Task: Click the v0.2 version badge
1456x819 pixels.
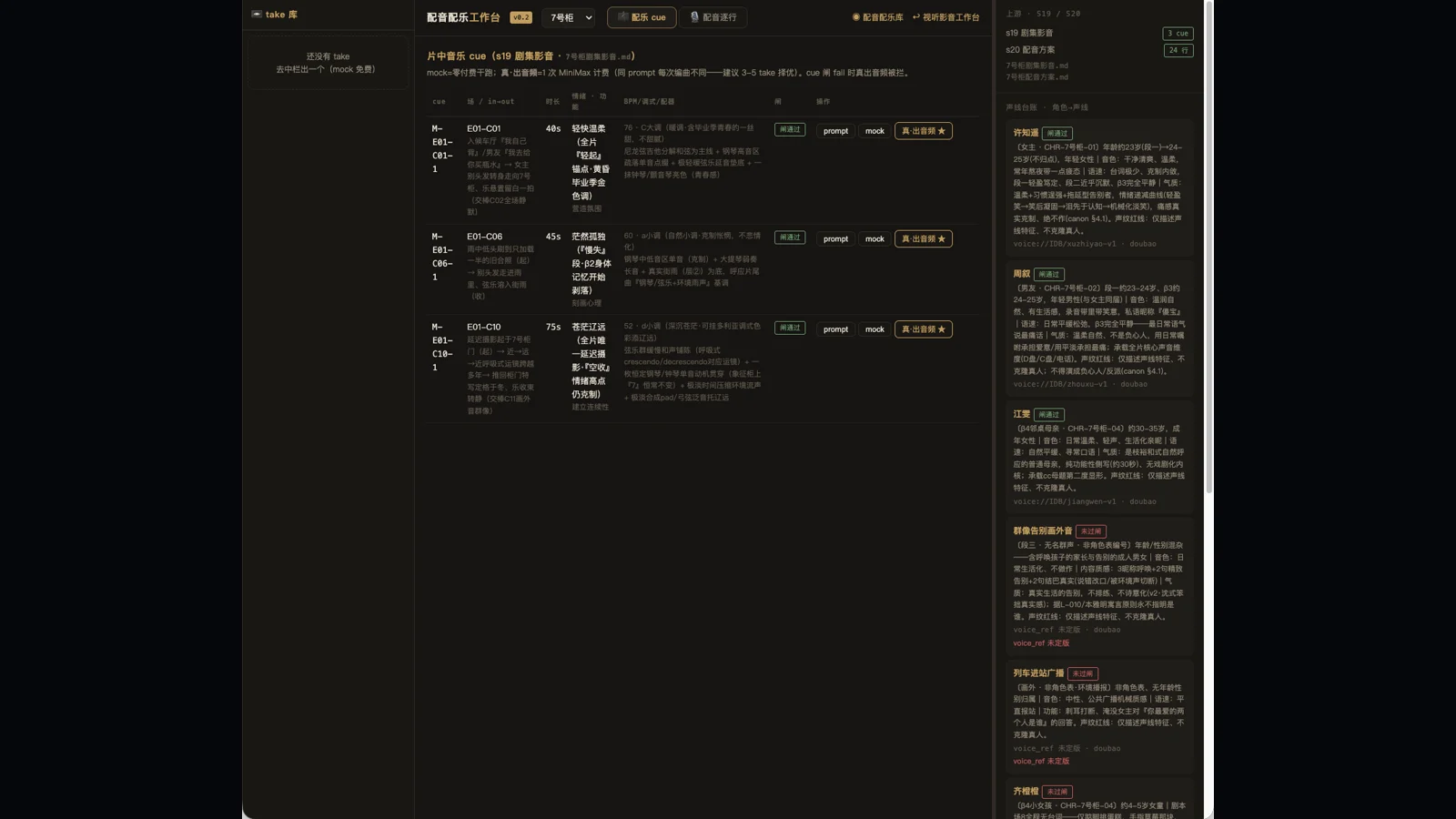Action: [521, 17]
